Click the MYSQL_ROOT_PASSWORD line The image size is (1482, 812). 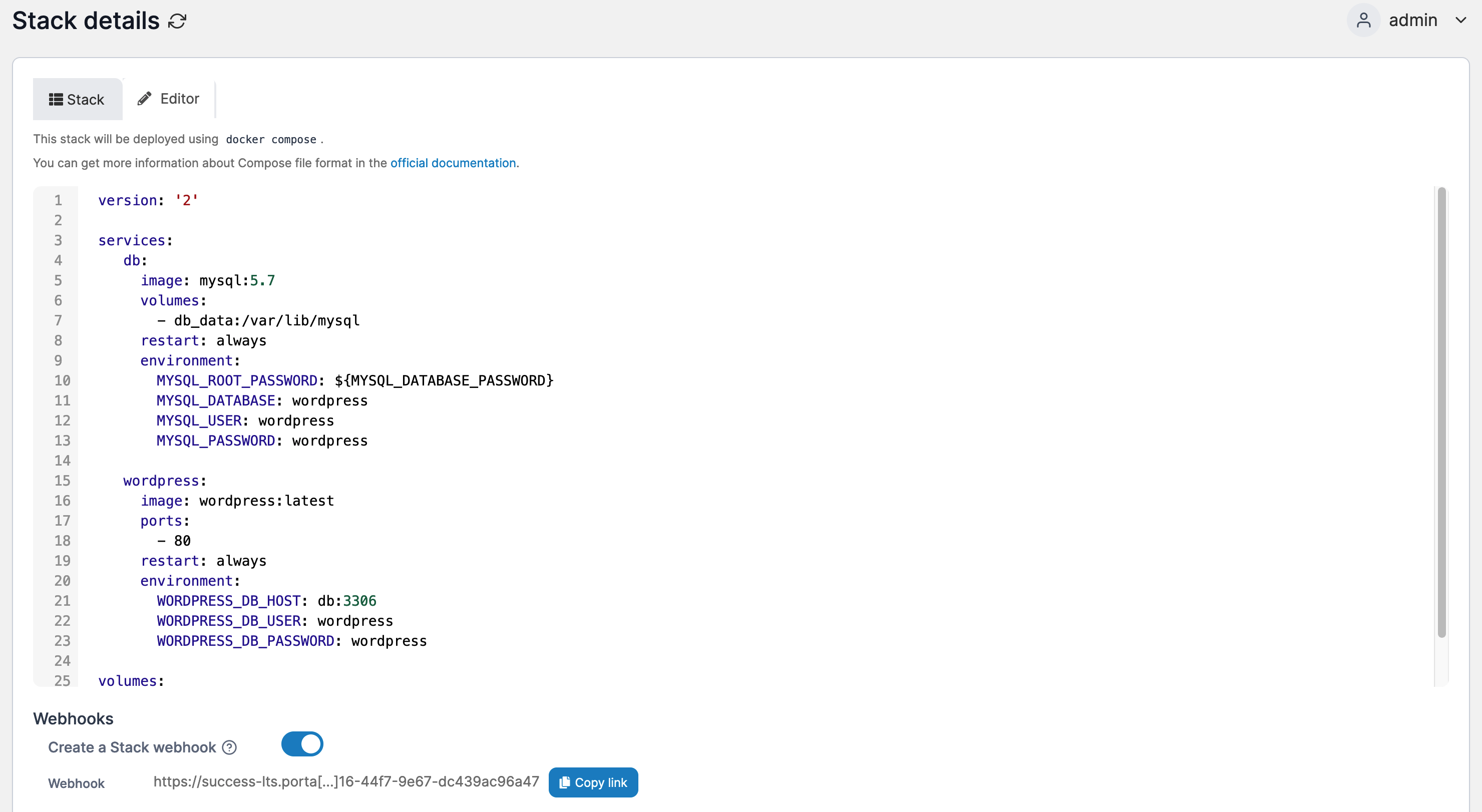click(x=355, y=380)
